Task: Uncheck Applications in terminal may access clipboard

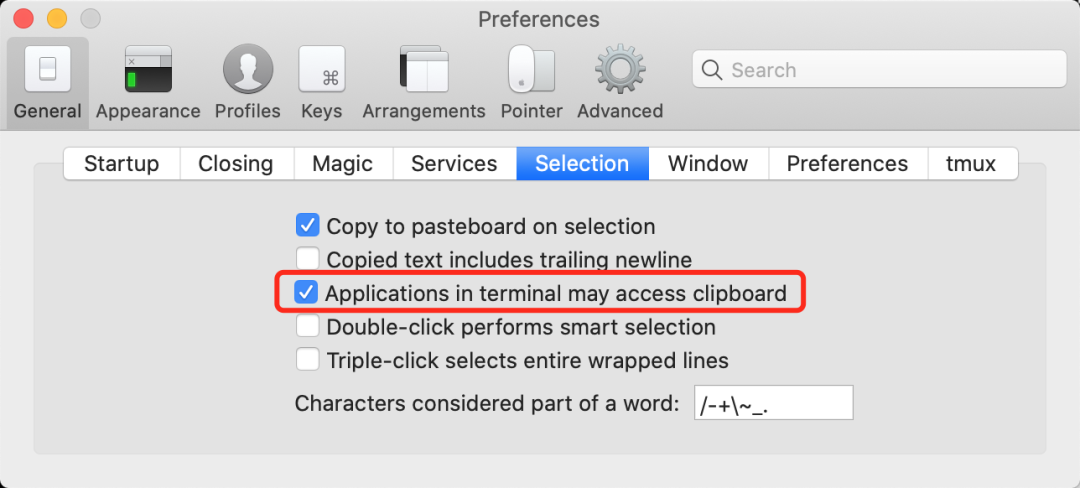Action: (306, 294)
